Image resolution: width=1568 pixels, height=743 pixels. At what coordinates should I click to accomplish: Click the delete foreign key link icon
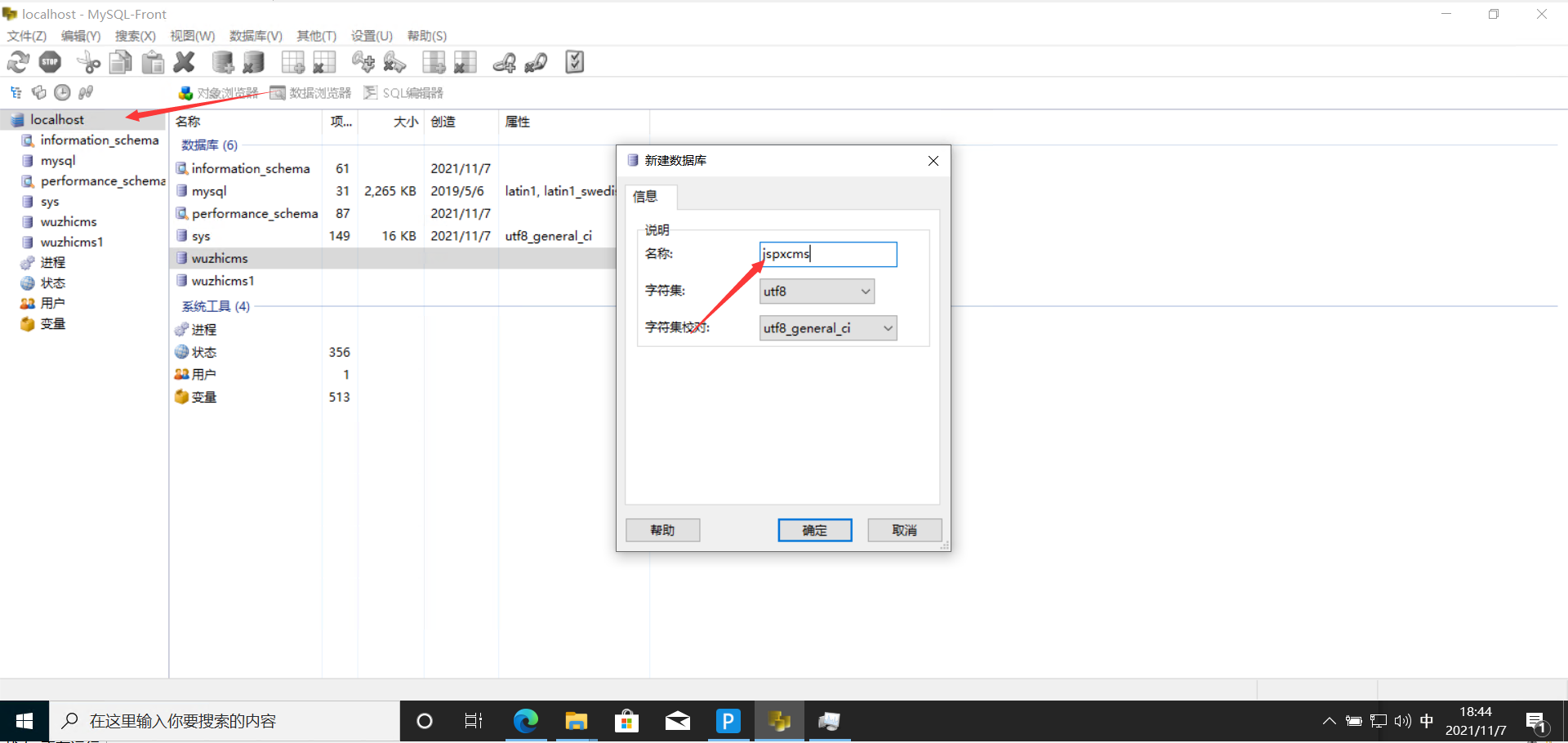click(536, 62)
